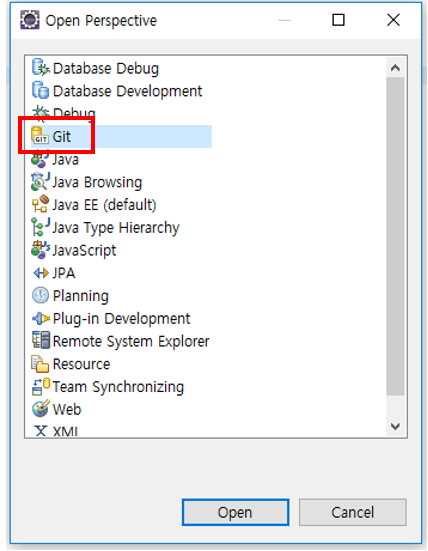Click the Git repository icon
This screenshot has width=428, height=551.
[40, 136]
